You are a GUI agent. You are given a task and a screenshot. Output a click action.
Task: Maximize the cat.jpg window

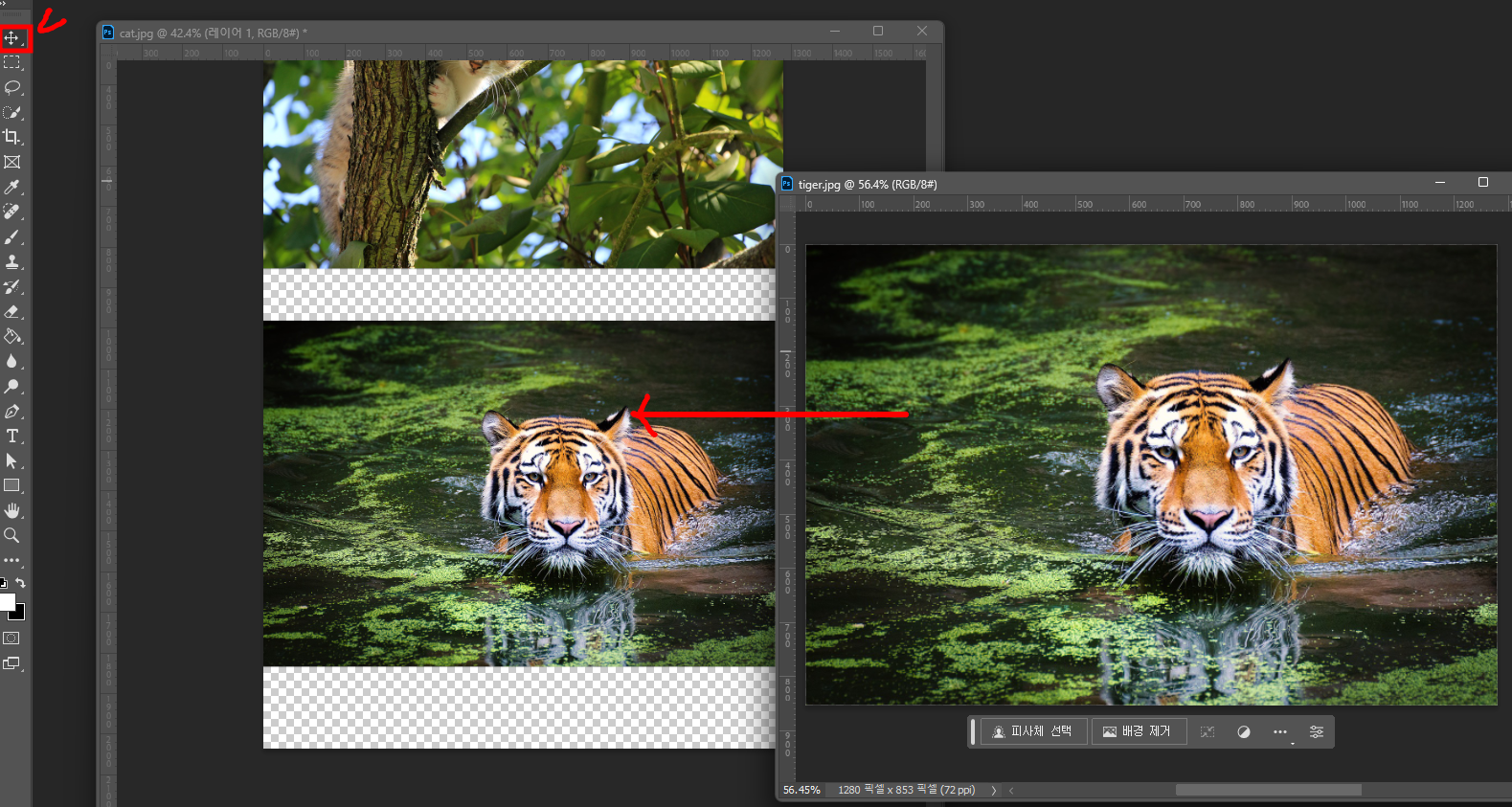[878, 32]
